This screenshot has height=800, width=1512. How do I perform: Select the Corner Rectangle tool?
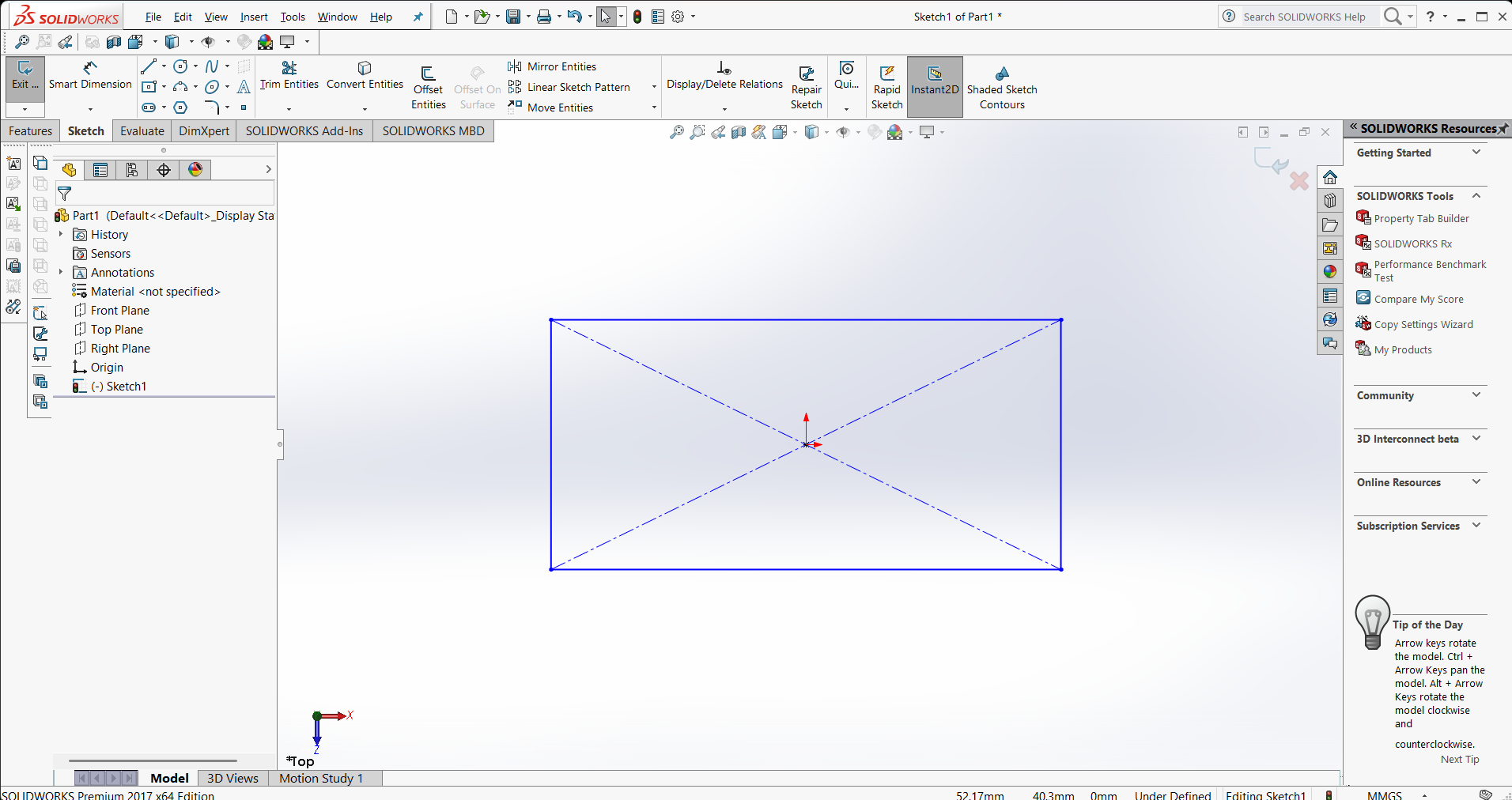tap(148, 87)
